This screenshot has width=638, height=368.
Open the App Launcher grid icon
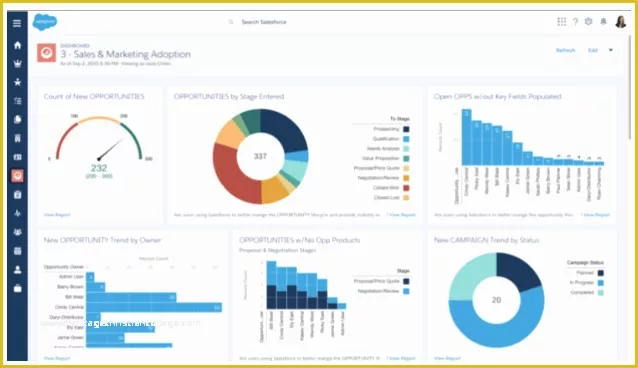click(562, 22)
